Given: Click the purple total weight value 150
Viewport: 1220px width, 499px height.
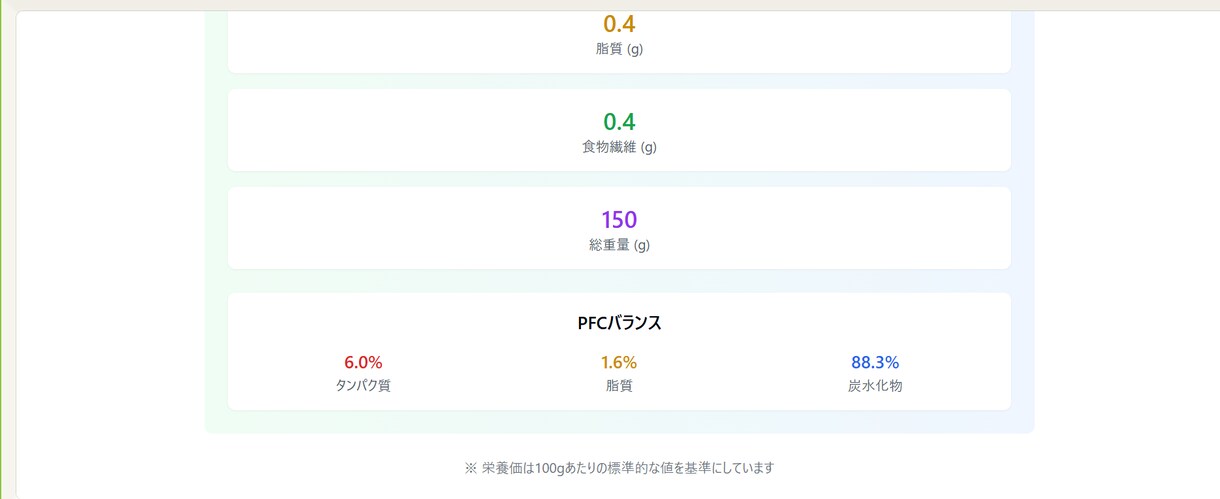Looking at the screenshot, I should tap(619, 220).
